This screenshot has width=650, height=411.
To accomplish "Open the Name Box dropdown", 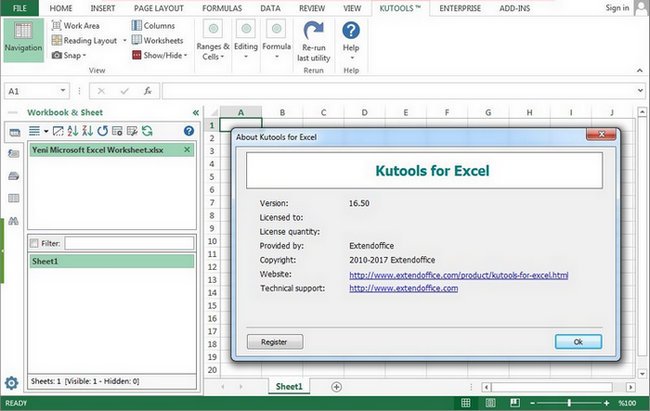I will 63,90.
